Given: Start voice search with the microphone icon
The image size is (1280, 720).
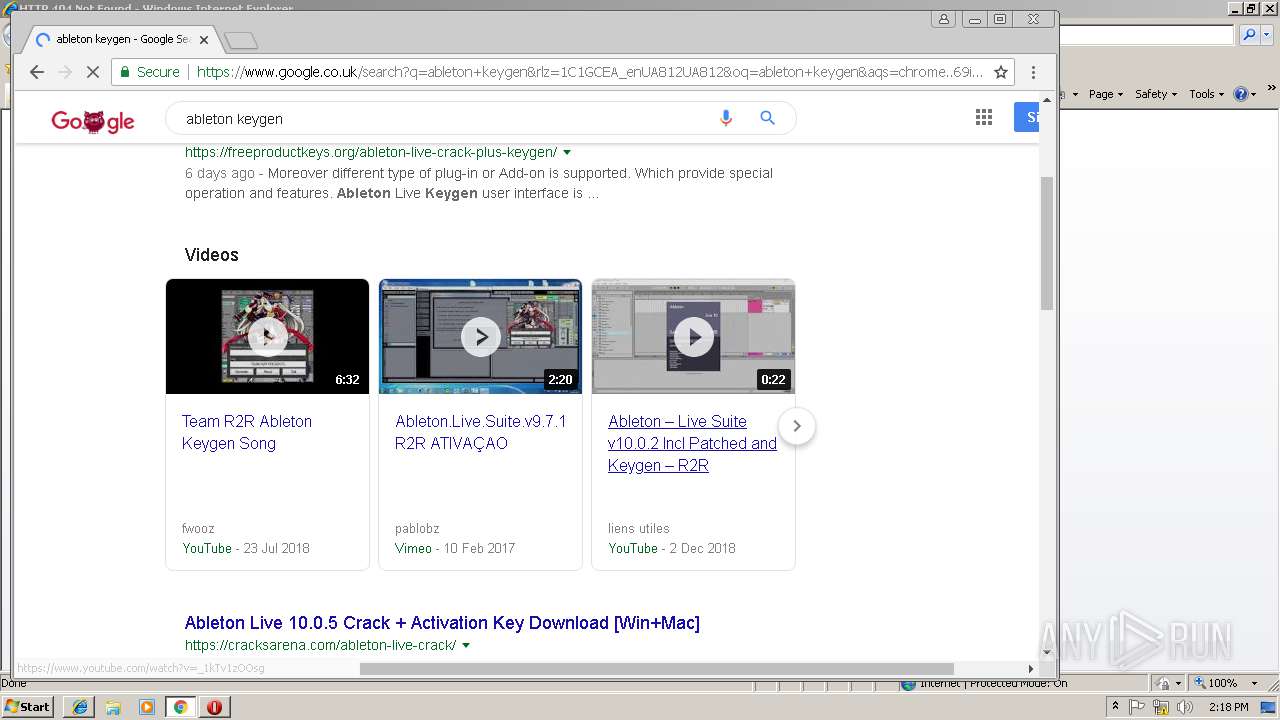Looking at the screenshot, I should 726,118.
